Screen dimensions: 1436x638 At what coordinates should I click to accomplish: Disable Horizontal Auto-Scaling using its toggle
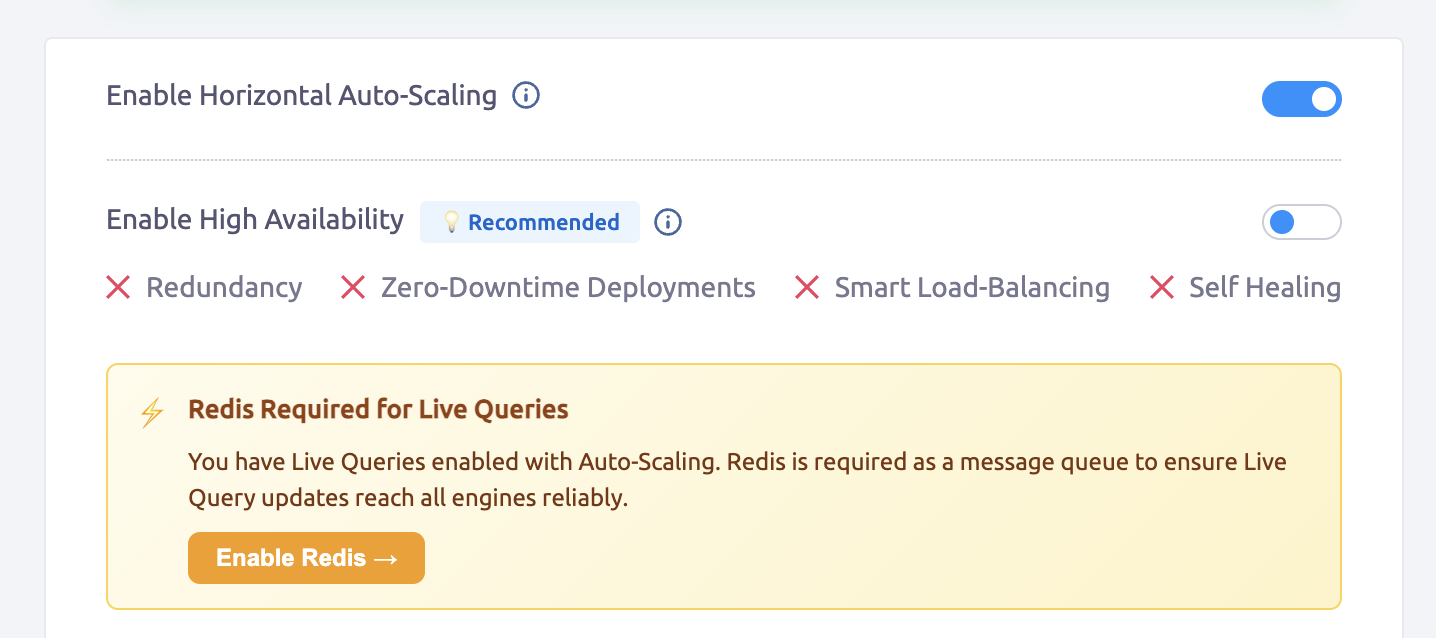(1302, 99)
